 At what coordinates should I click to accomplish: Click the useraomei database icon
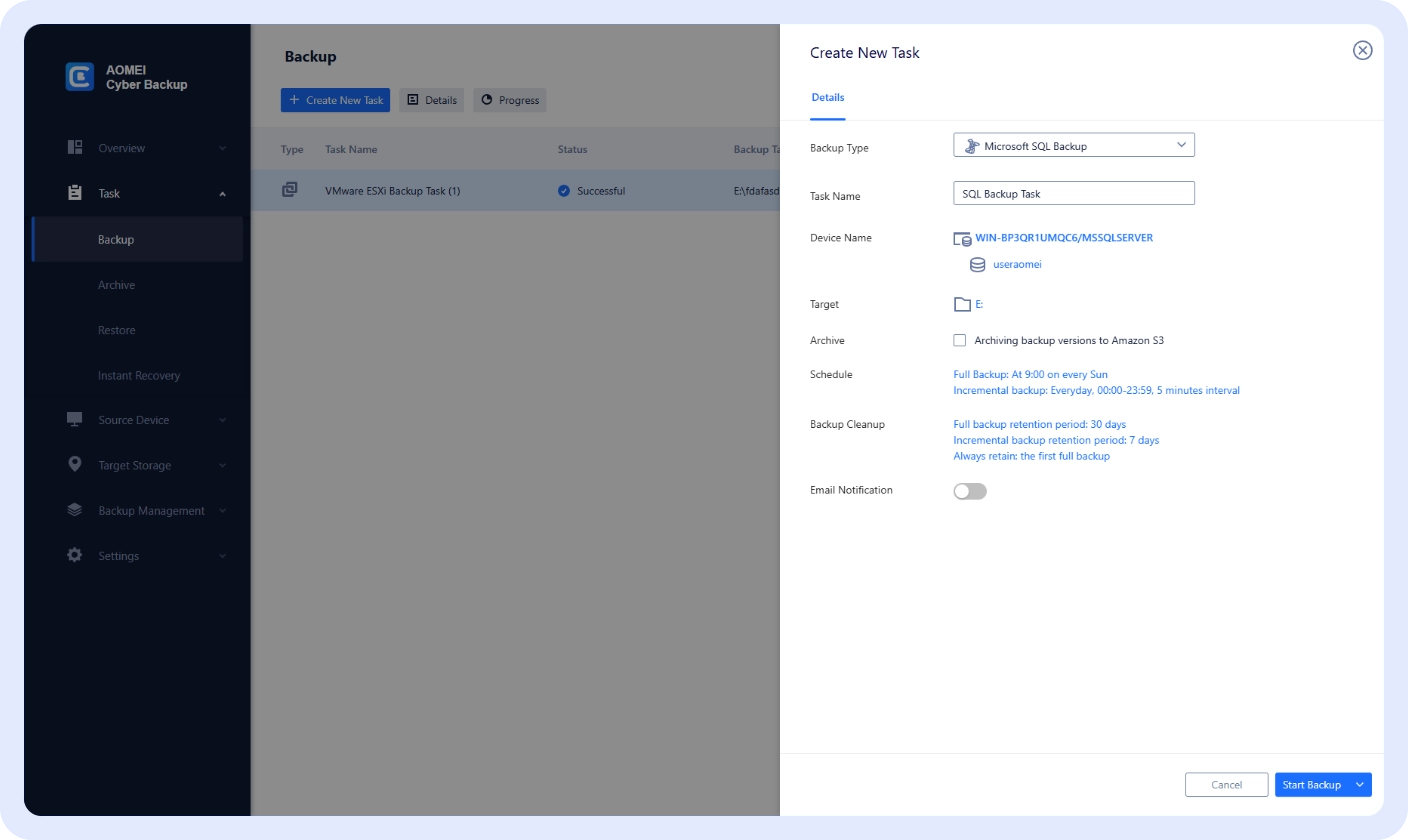tap(978, 265)
